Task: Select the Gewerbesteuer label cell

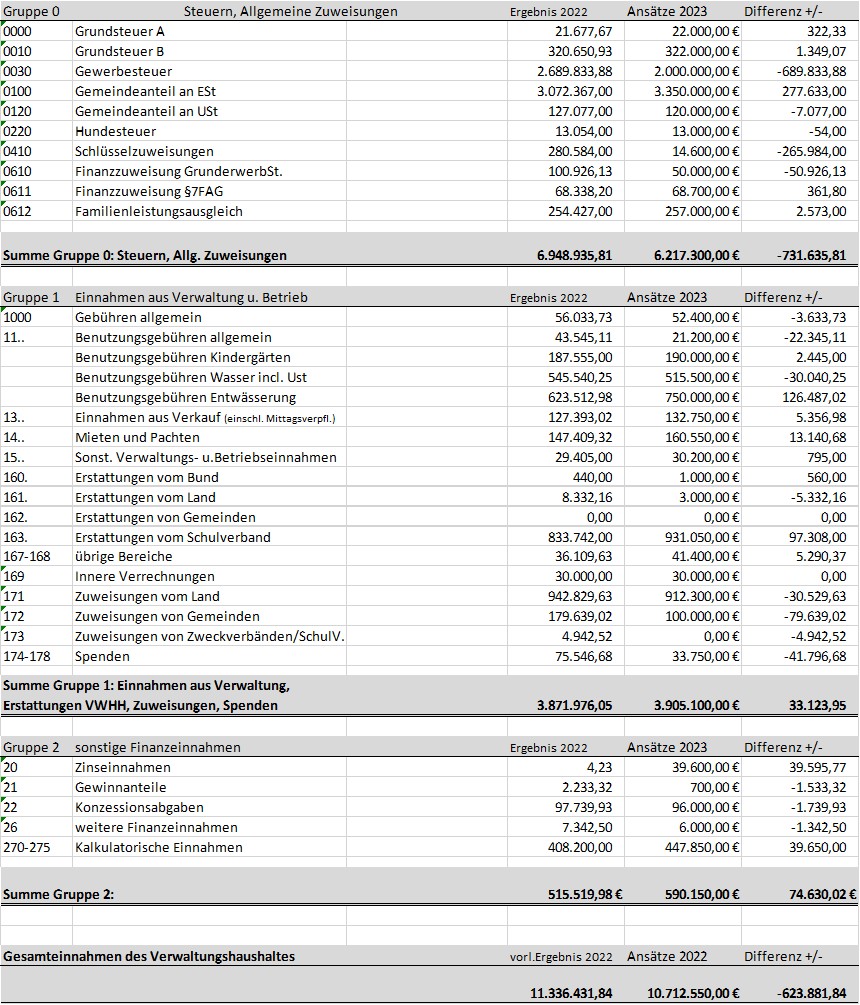Action: click(x=210, y=71)
